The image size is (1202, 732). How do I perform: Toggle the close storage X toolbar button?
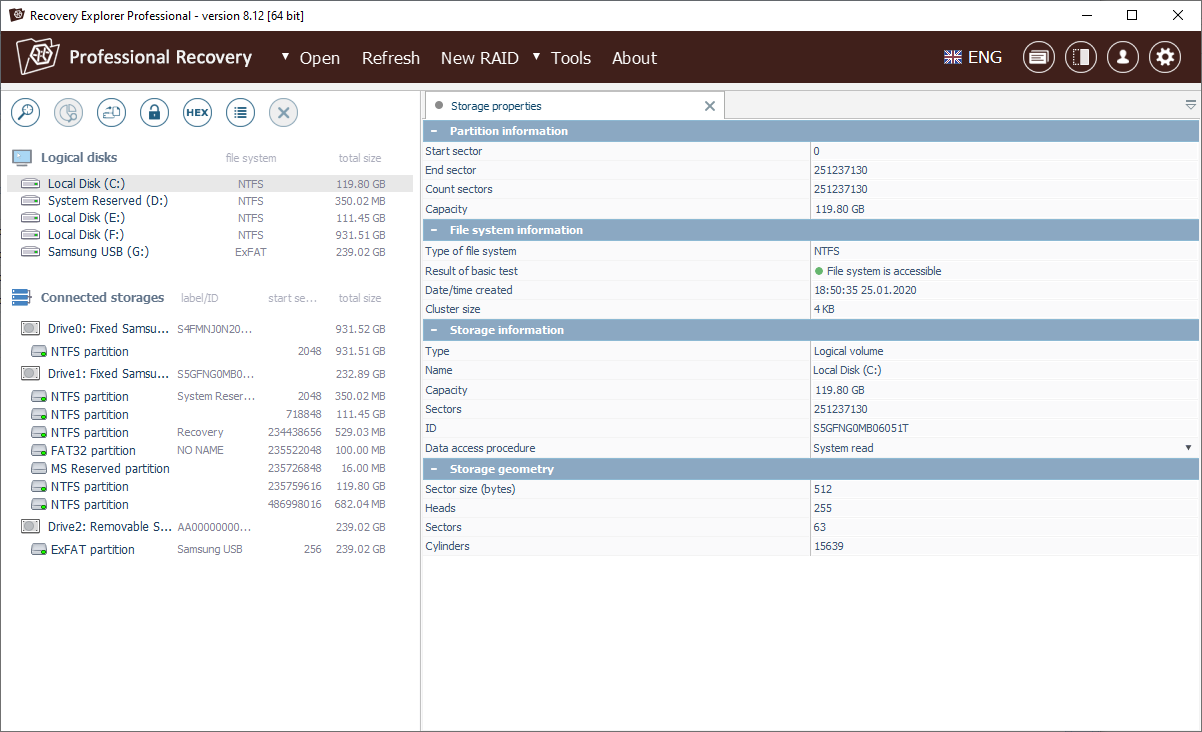pos(283,112)
